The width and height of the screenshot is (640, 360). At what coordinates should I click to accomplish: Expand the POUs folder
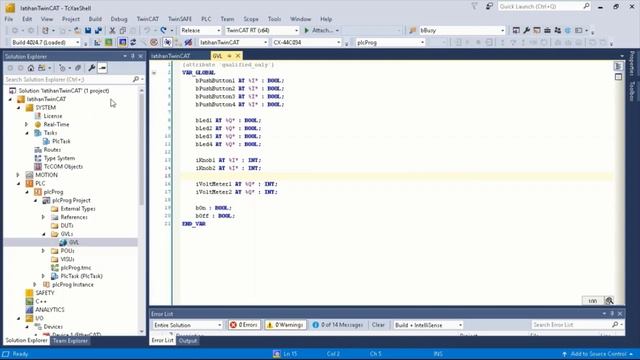[43, 251]
